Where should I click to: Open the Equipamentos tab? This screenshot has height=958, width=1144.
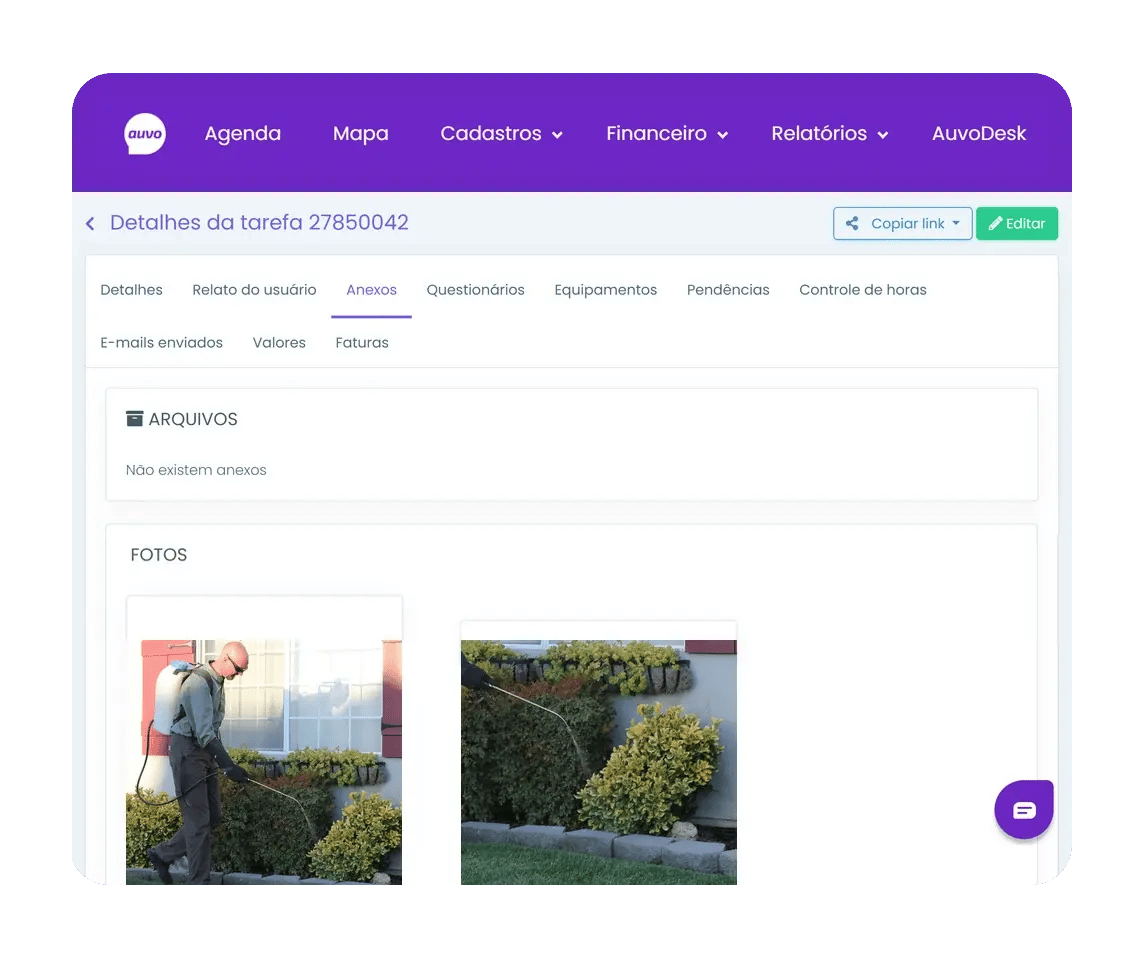coord(606,290)
